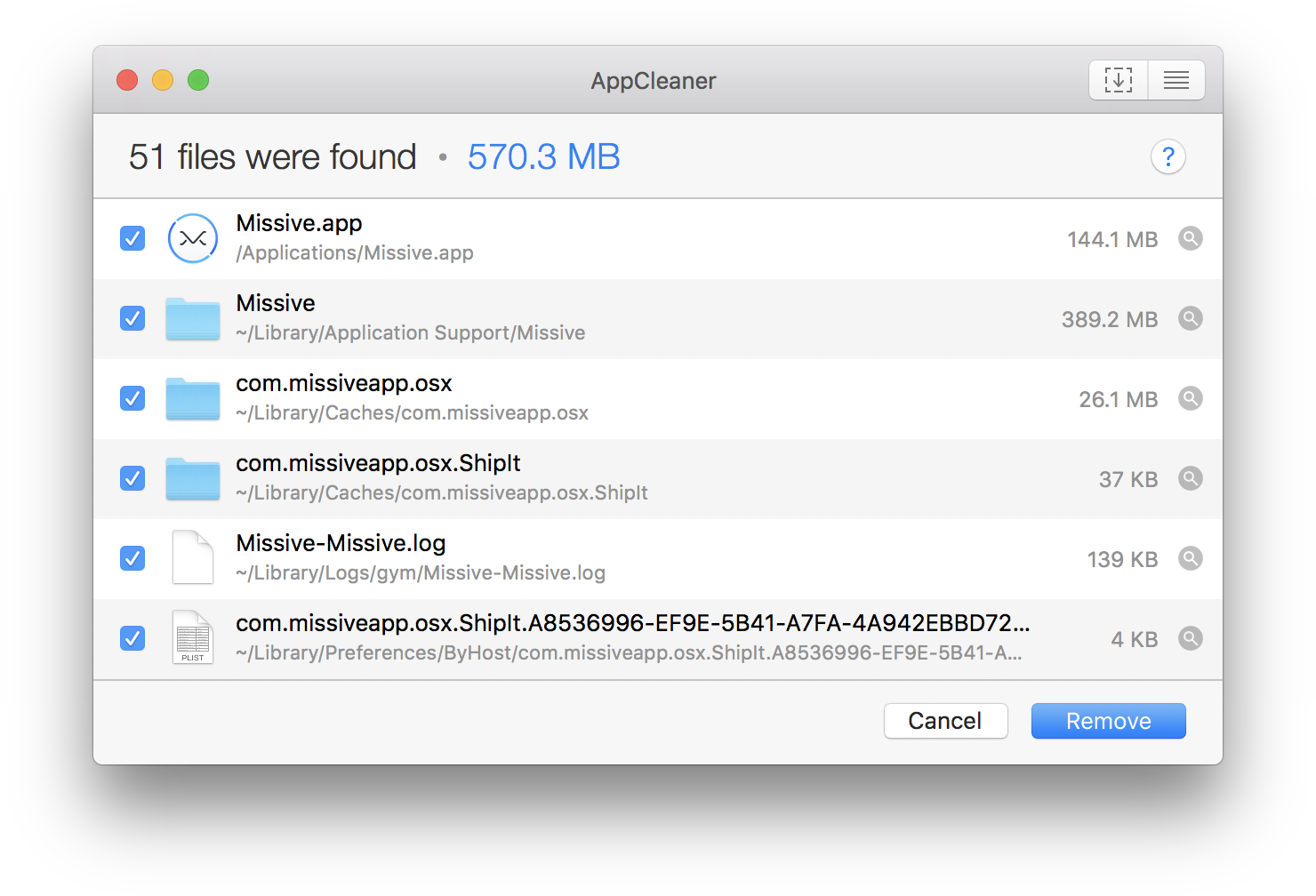Reveal com.missiveapp.osx cache using its magnifier icon

[x=1191, y=398]
